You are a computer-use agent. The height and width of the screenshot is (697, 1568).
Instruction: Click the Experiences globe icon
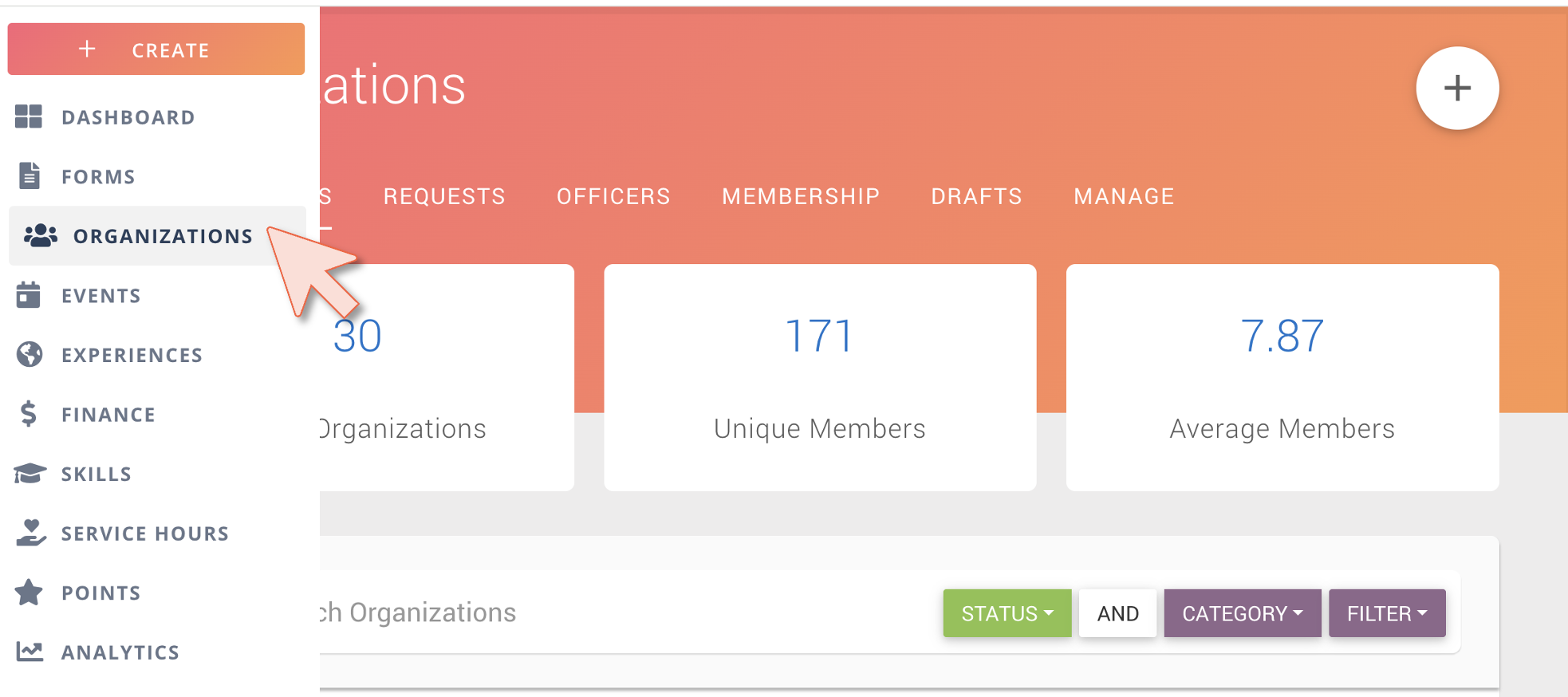tap(30, 354)
